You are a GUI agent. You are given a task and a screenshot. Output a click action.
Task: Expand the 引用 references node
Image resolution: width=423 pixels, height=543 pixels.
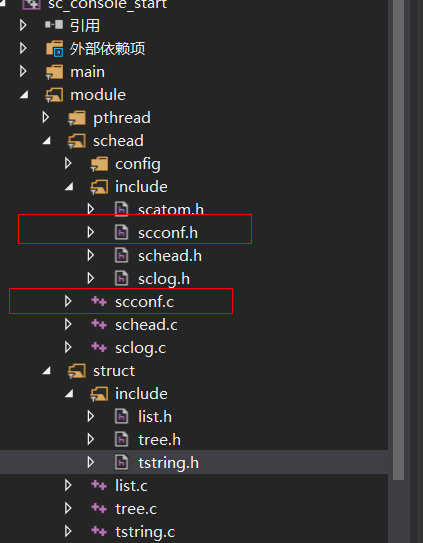coord(23,25)
